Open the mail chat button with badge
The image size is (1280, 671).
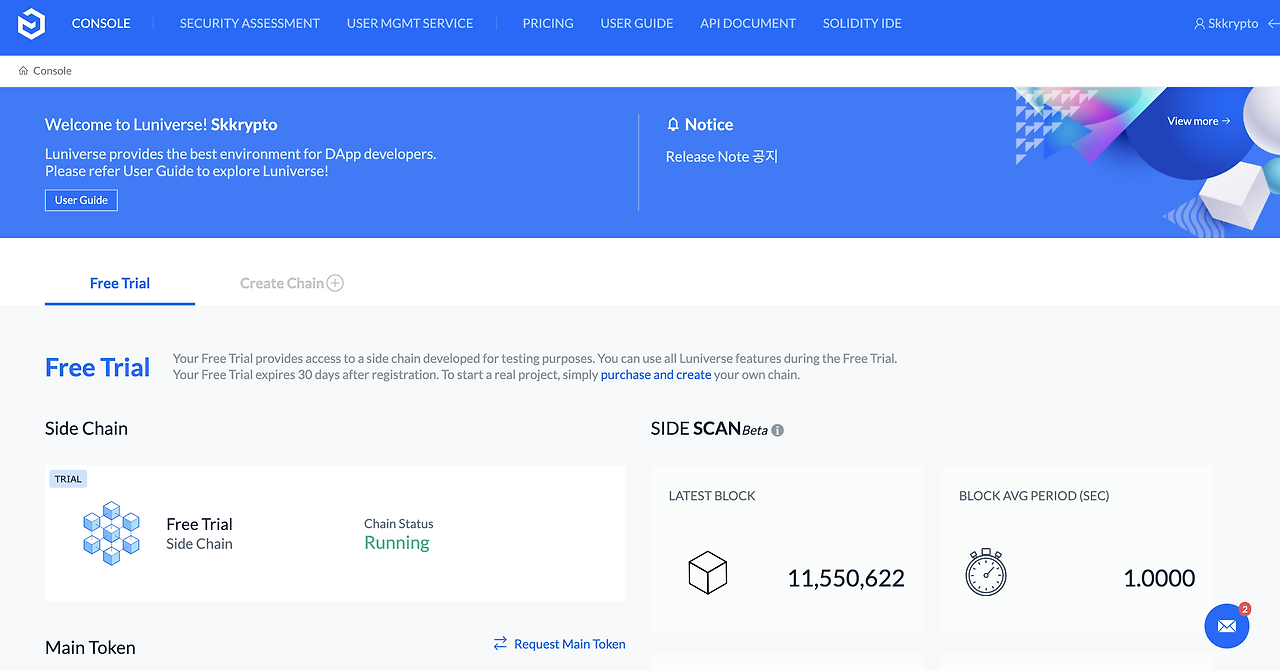1227,626
